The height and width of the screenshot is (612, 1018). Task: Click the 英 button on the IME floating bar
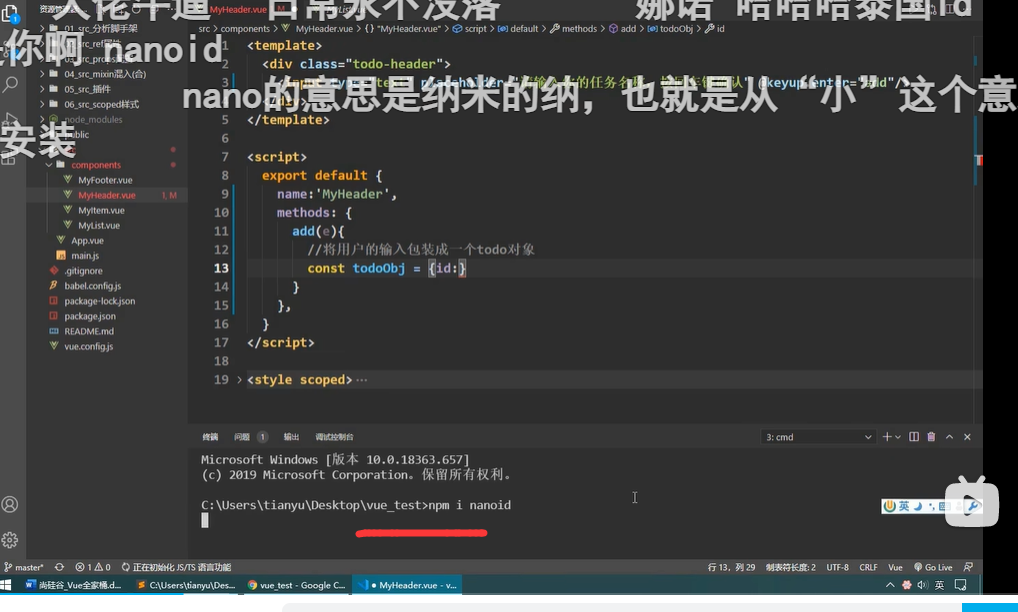[904, 506]
